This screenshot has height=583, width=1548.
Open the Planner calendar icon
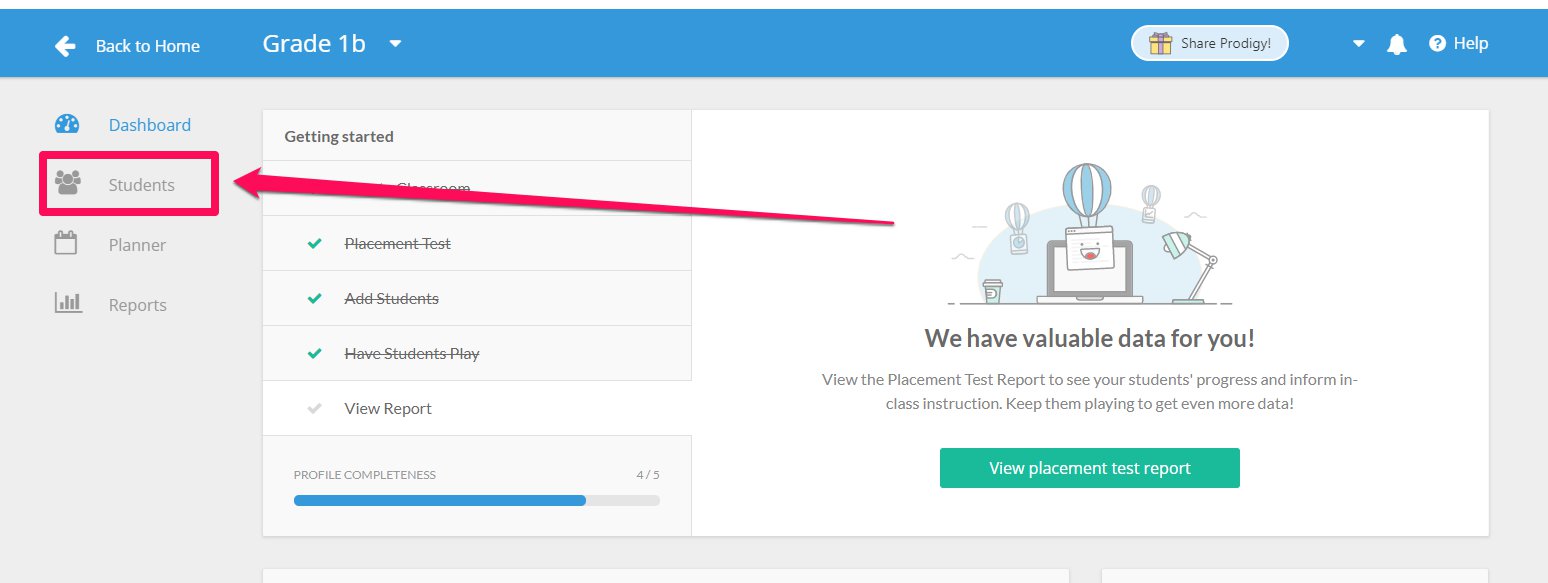(x=66, y=243)
